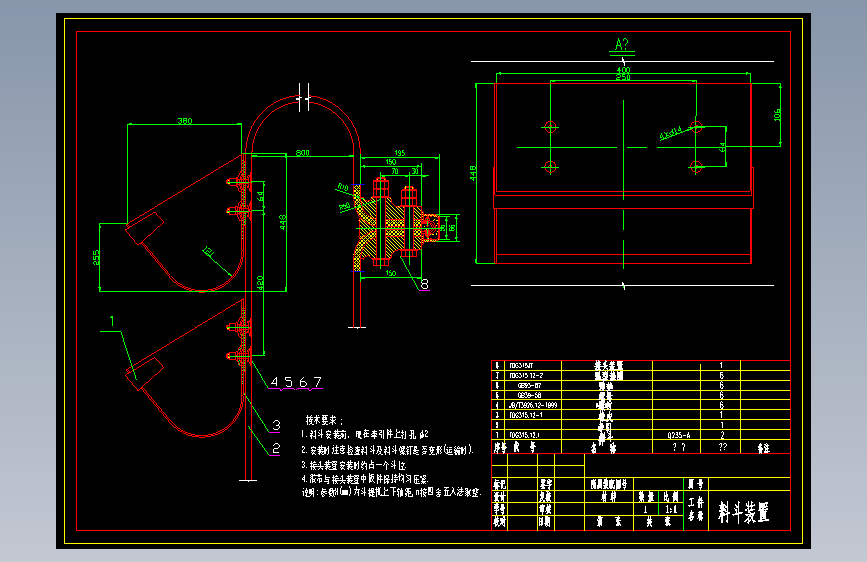
Task: Select the 380 horizontal dimension text
Action: [x=185, y=121]
